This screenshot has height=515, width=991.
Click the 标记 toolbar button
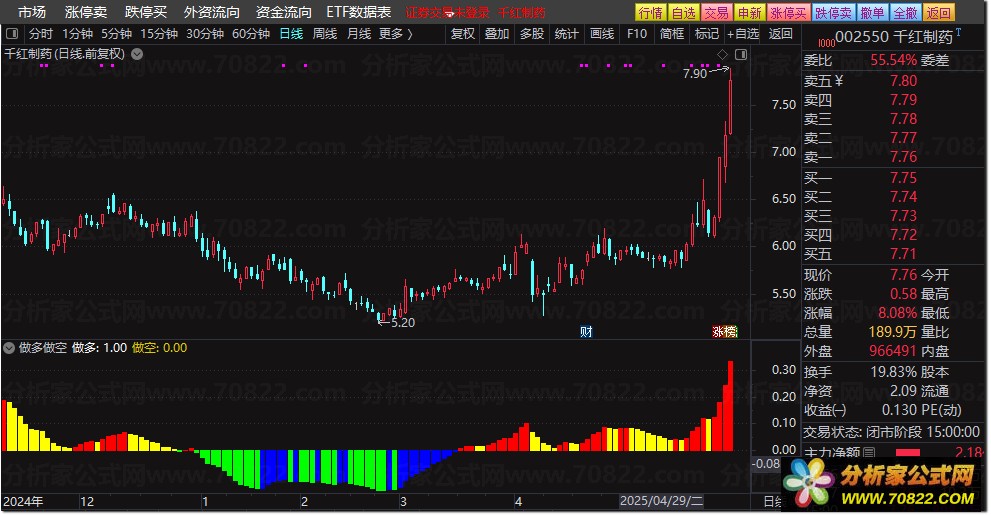706,33
